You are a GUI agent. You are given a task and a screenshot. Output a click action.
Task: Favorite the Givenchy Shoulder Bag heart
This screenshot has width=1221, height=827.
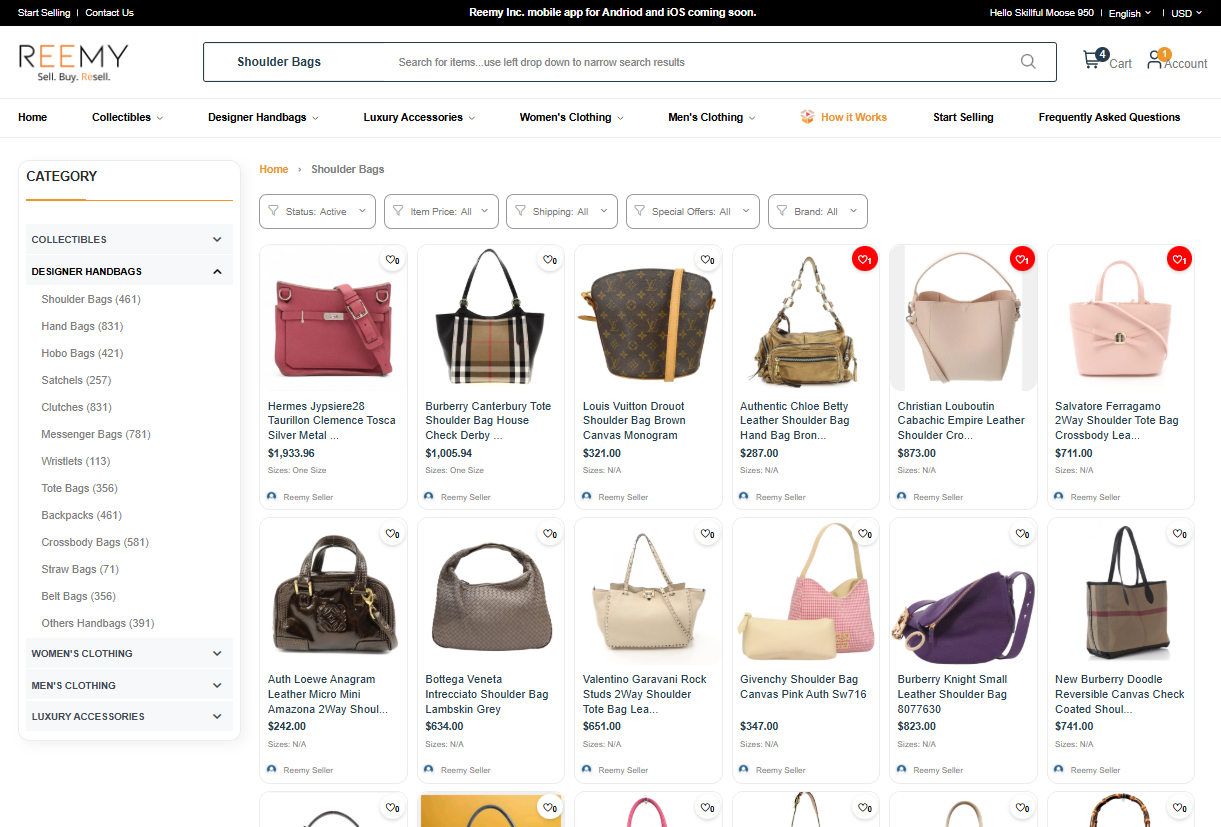point(864,534)
